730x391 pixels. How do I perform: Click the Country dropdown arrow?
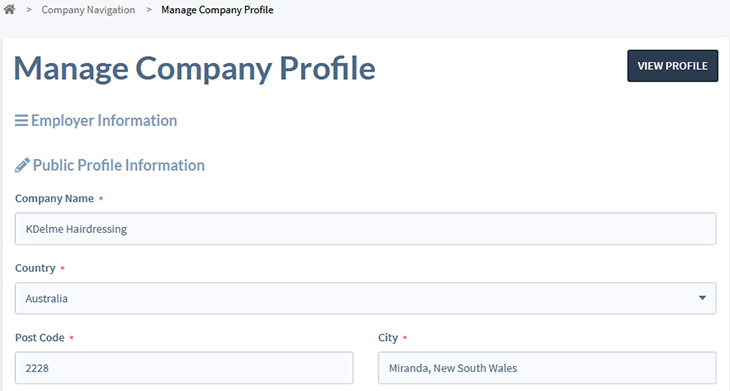click(702, 298)
